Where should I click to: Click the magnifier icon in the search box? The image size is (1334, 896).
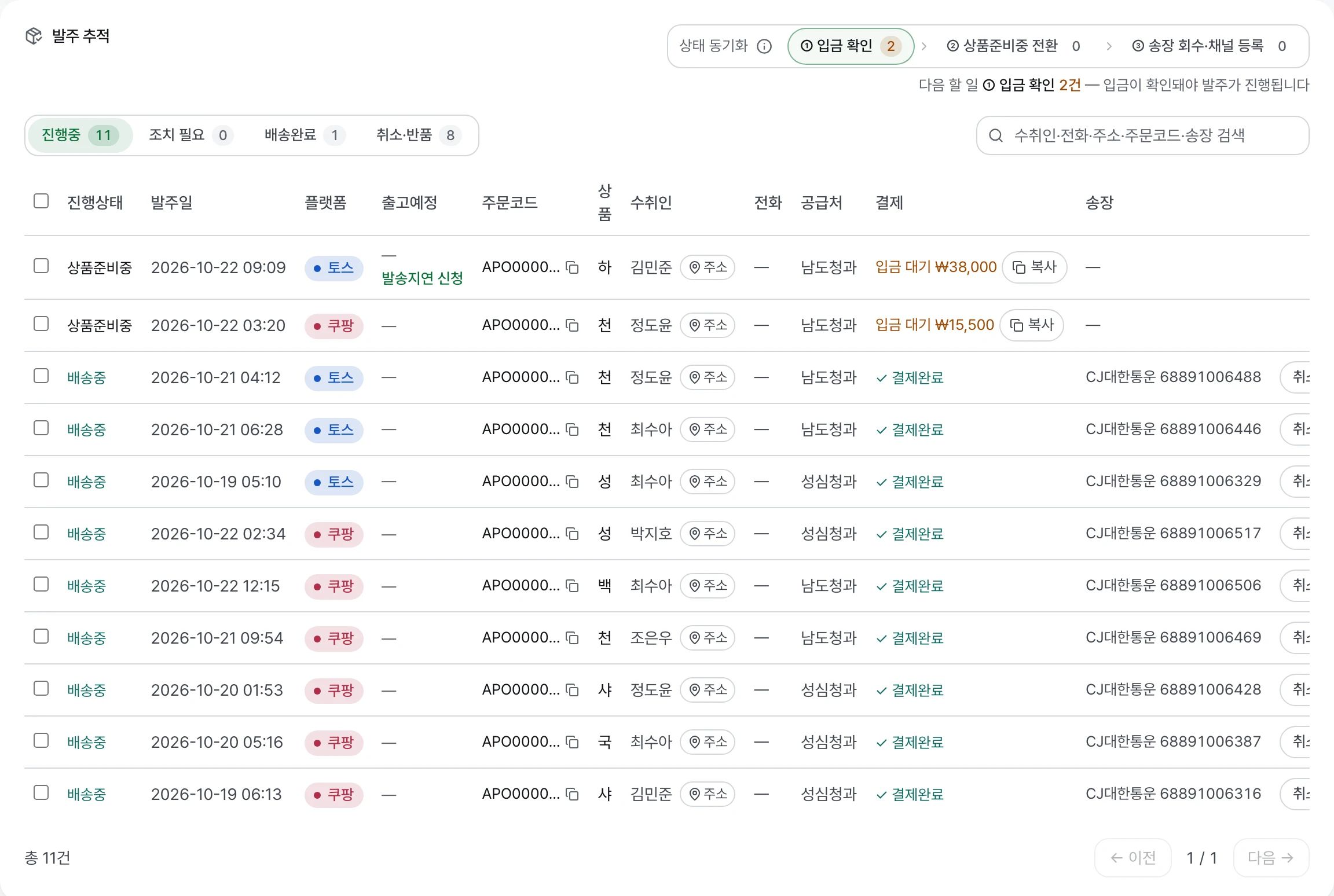(996, 135)
